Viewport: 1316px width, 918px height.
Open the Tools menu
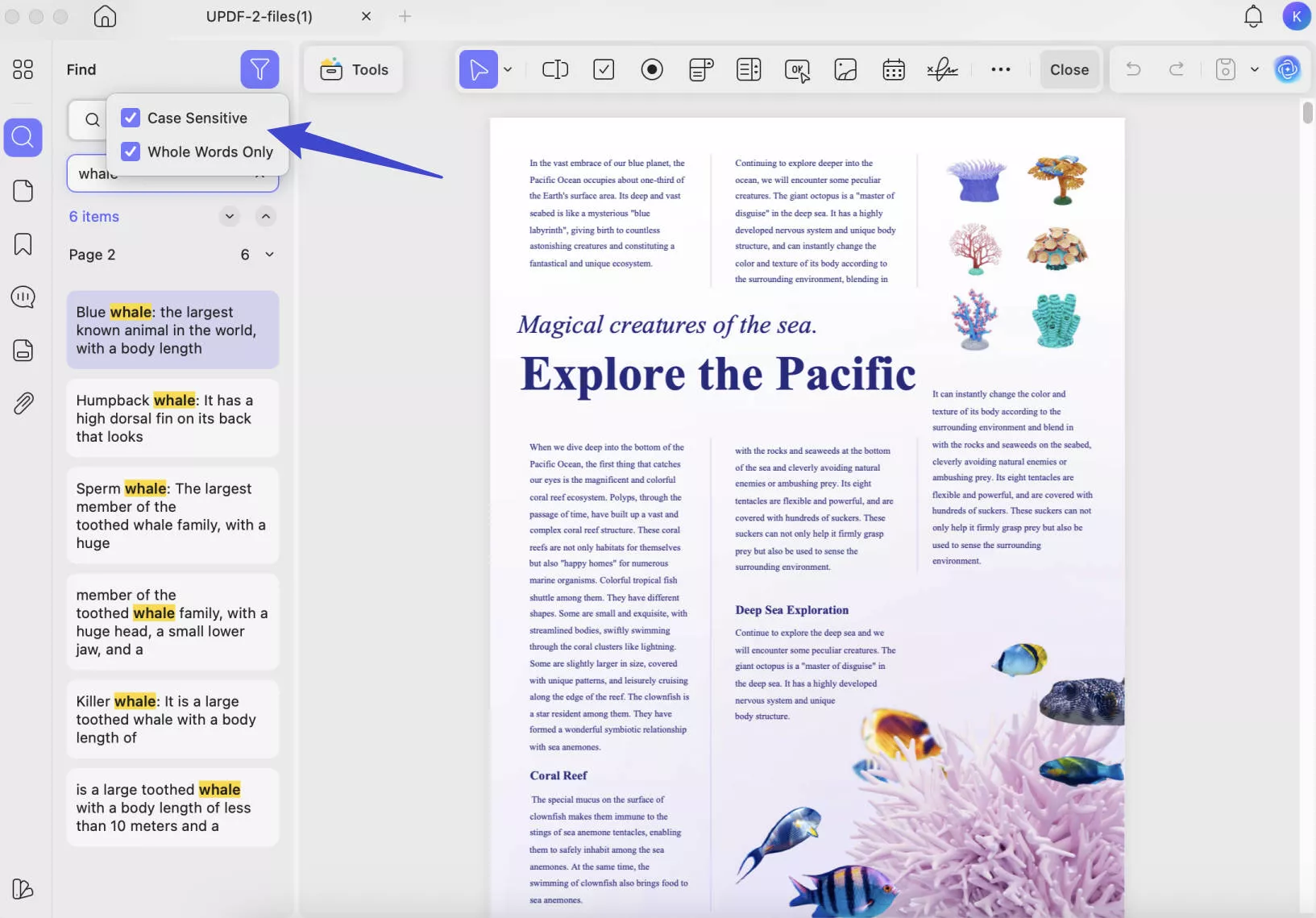(x=353, y=69)
